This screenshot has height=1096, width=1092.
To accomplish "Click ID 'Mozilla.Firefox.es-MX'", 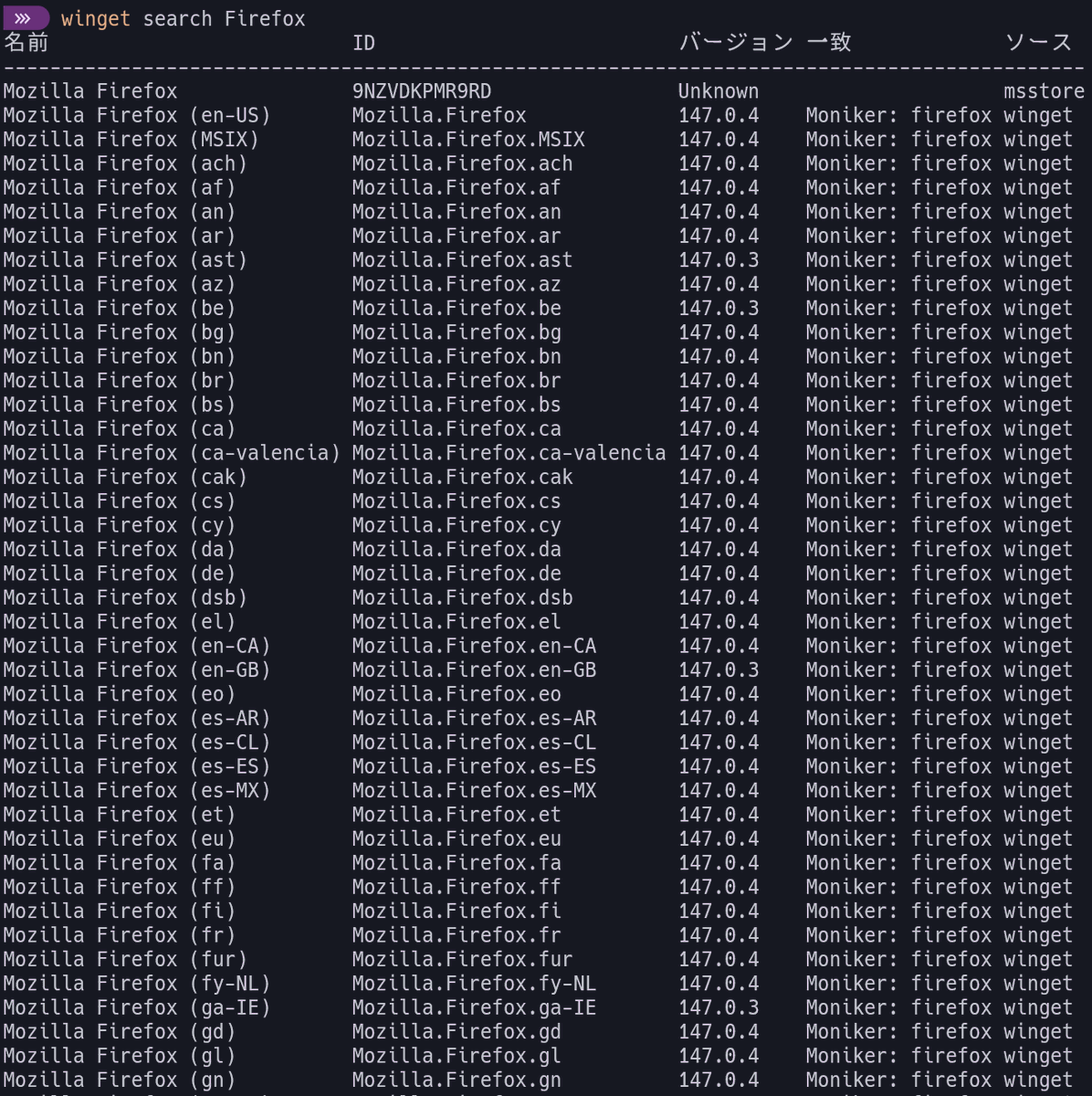I will 474,791.
